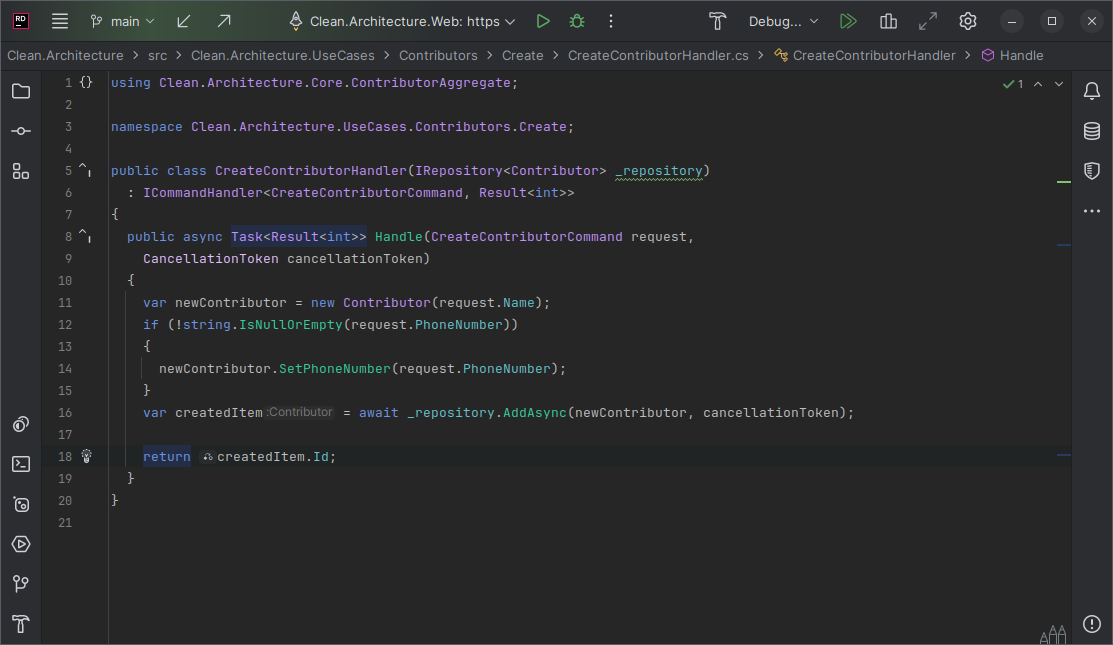Open the Solution Explorer tool window
1113x645 pixels.
click(21, 90)
